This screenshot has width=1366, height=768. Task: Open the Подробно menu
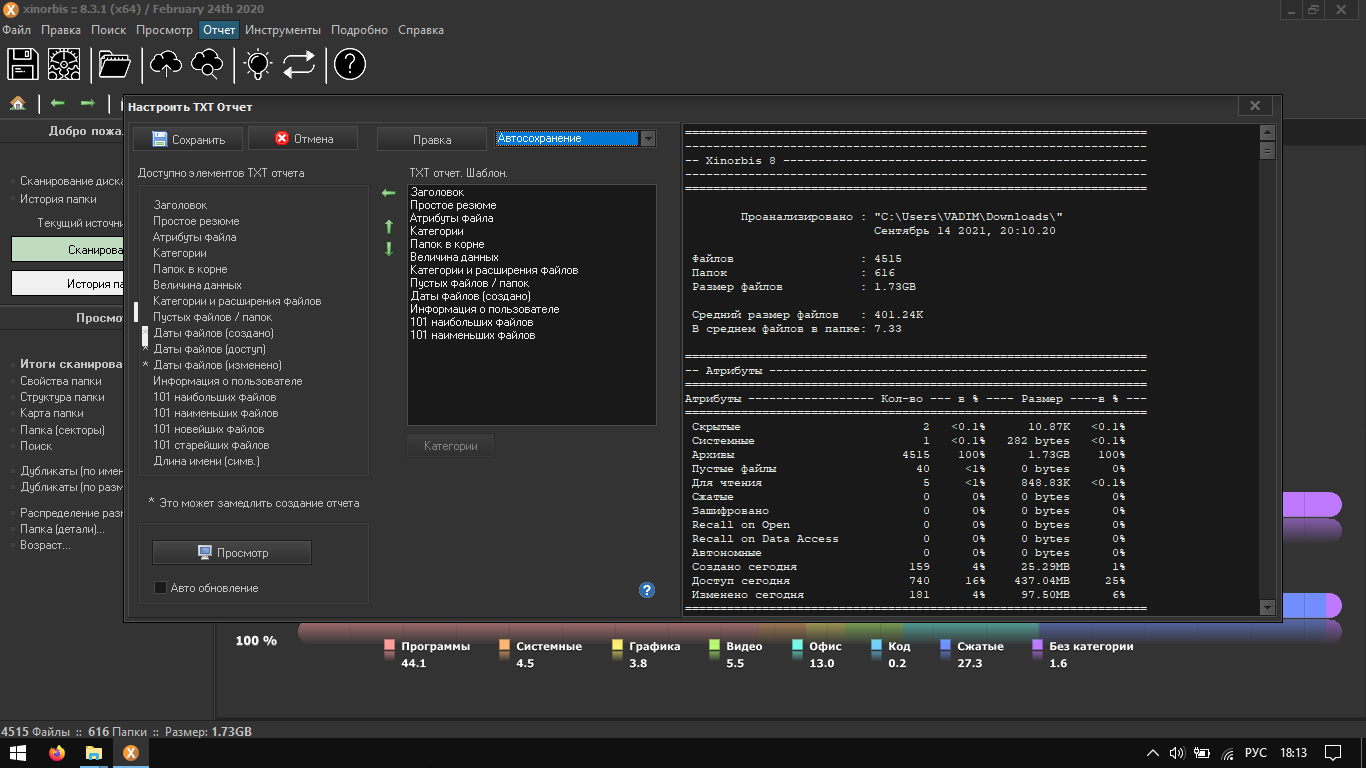[359, 30]
